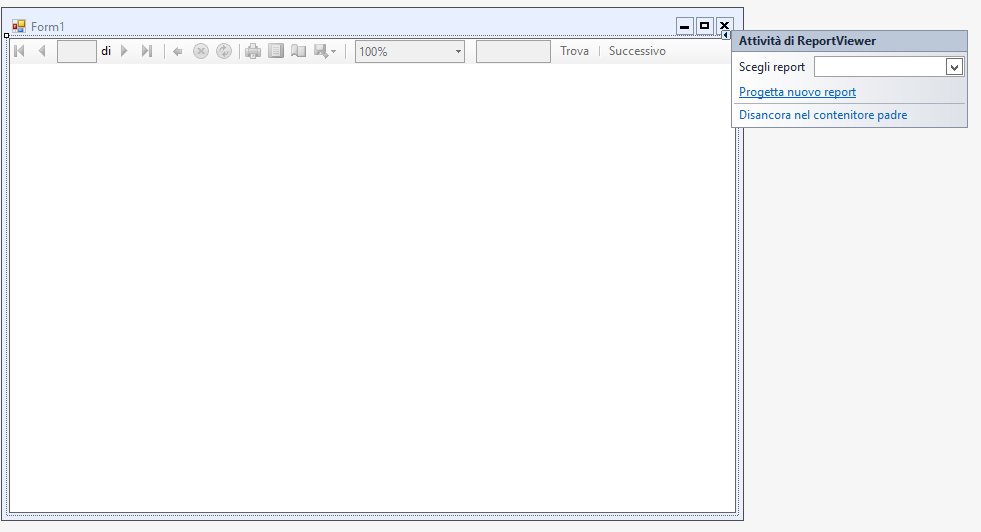981x532 pixels.
Task: Open the export dropdown
Action: (x=325, y=51)
